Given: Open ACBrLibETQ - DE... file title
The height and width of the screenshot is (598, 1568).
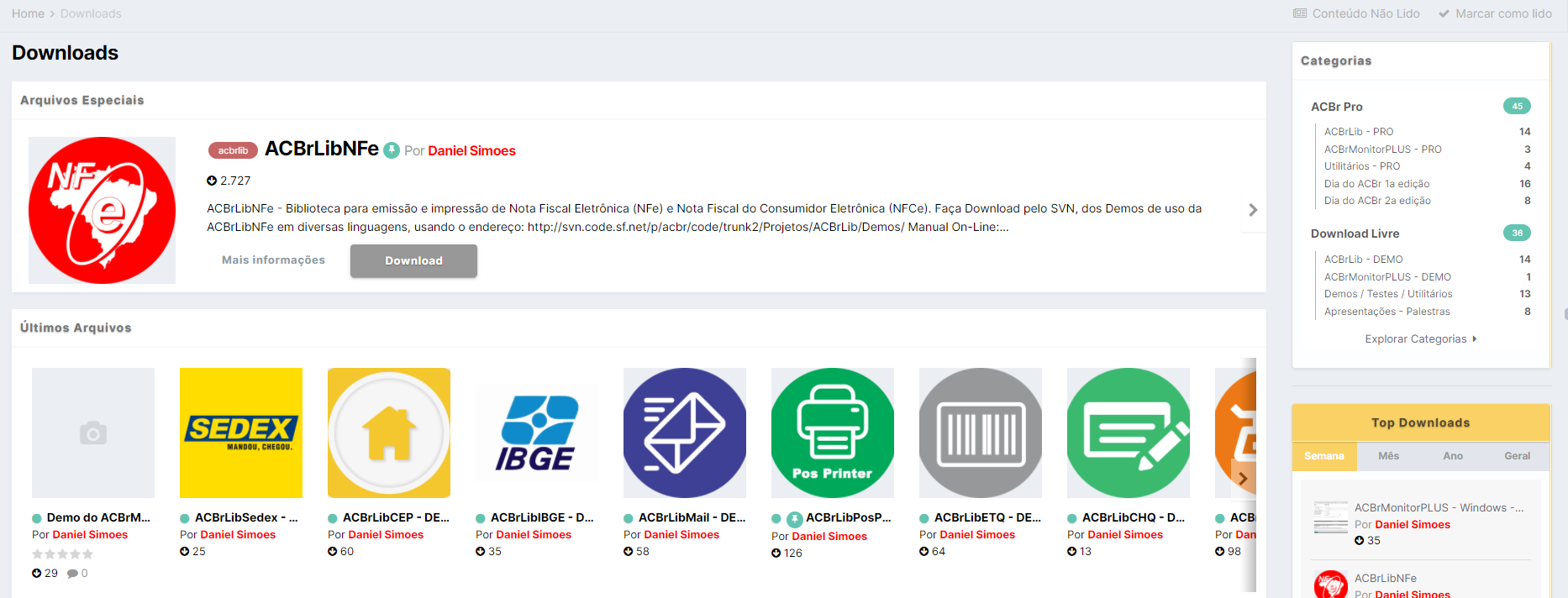Looking at the screenshot, I should point(987,517).
